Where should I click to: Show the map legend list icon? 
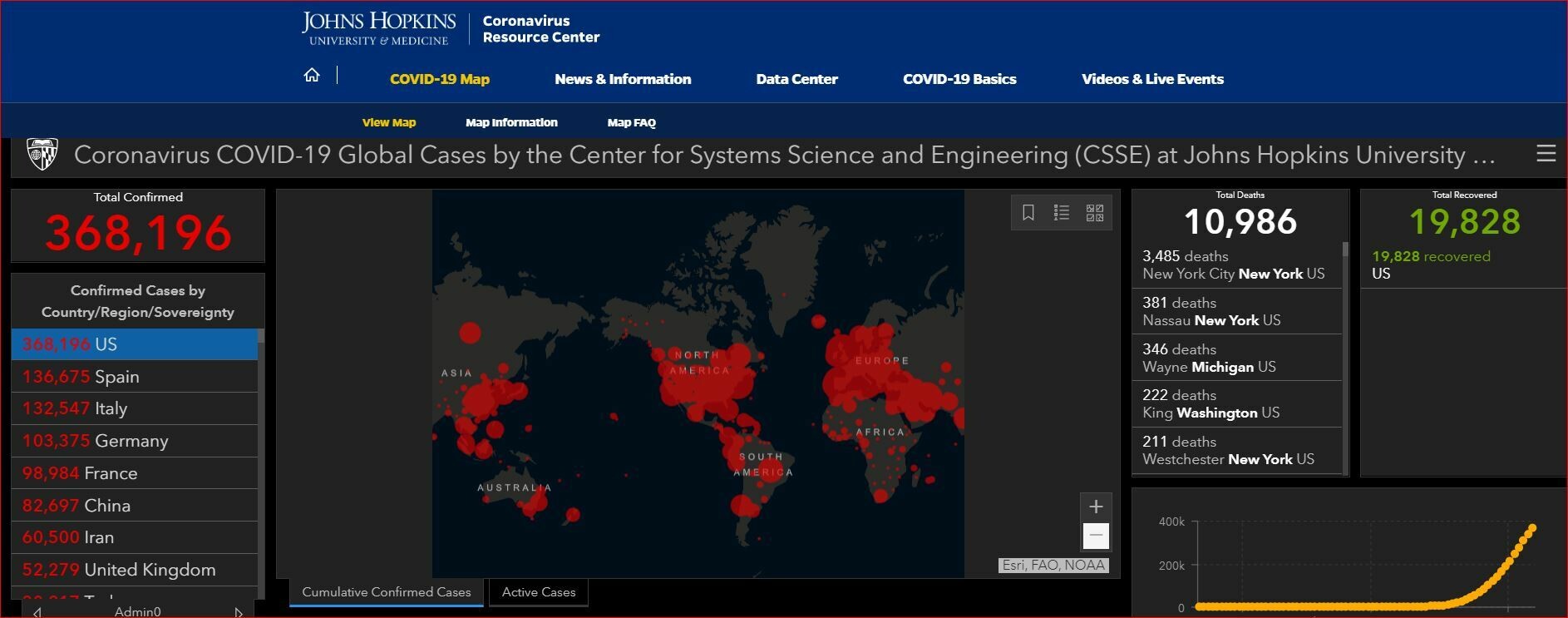point(1062,213)
